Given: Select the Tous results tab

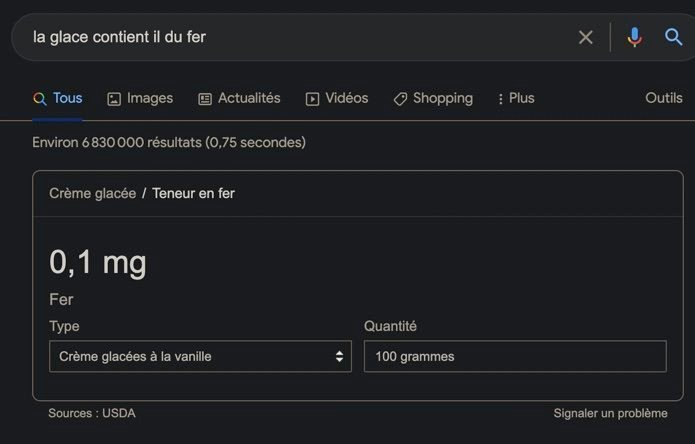Looking at the screenshot, I should pyautogui.click(x=58, y=98).
